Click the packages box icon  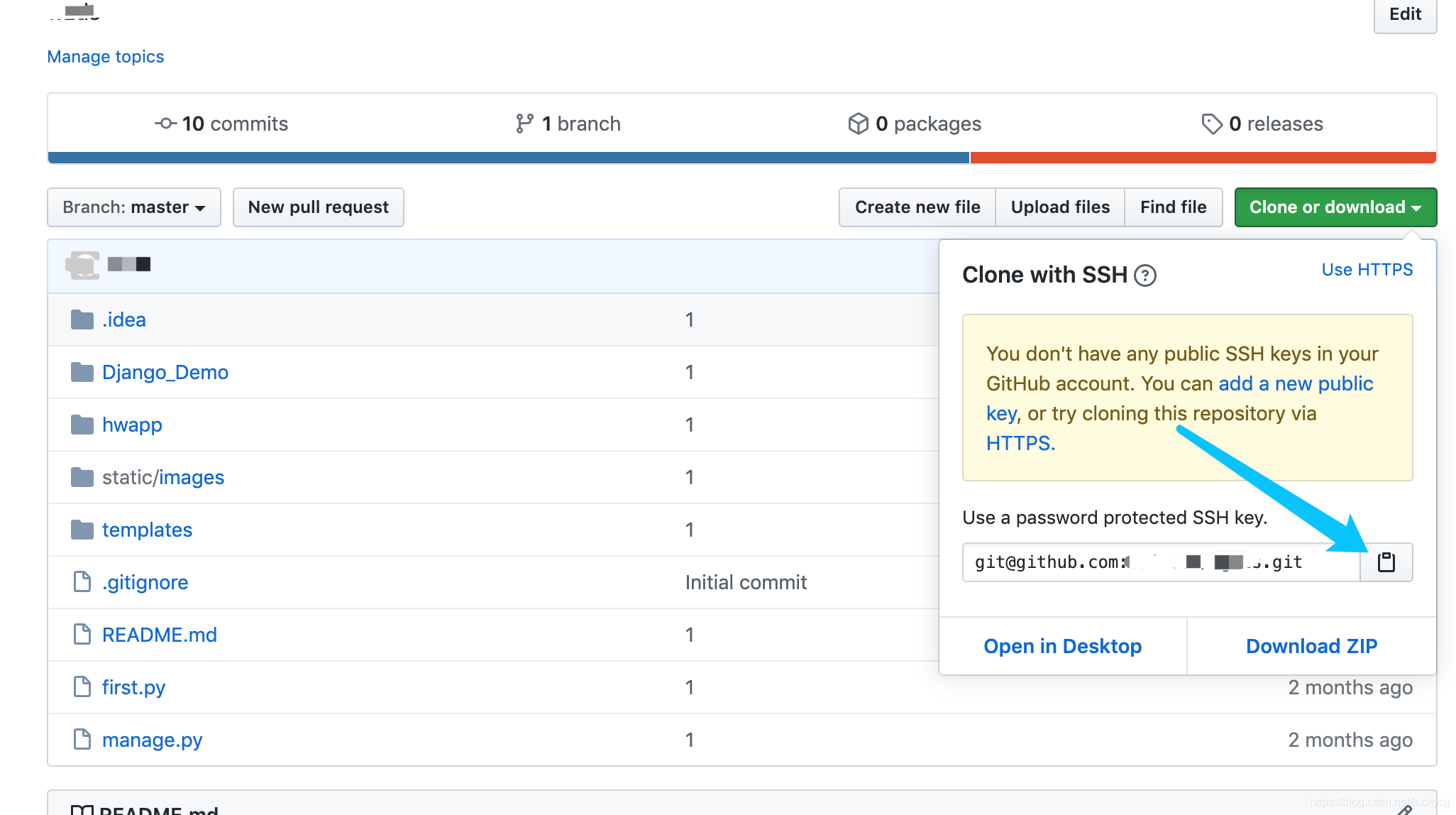pyautogui.click(x=858, y=124)
